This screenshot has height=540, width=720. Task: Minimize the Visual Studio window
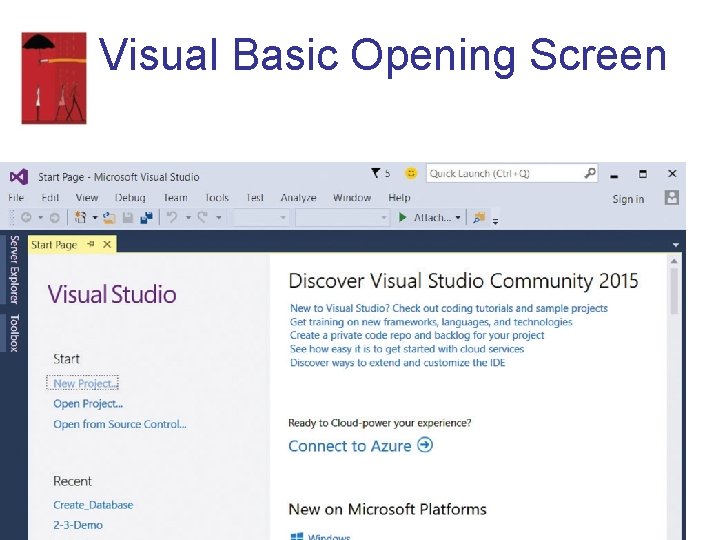click(x=614, y=174)
